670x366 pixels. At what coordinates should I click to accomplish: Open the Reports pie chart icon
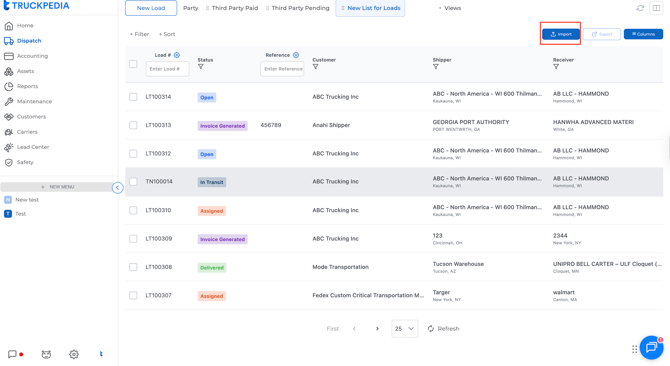click(9, 86)
